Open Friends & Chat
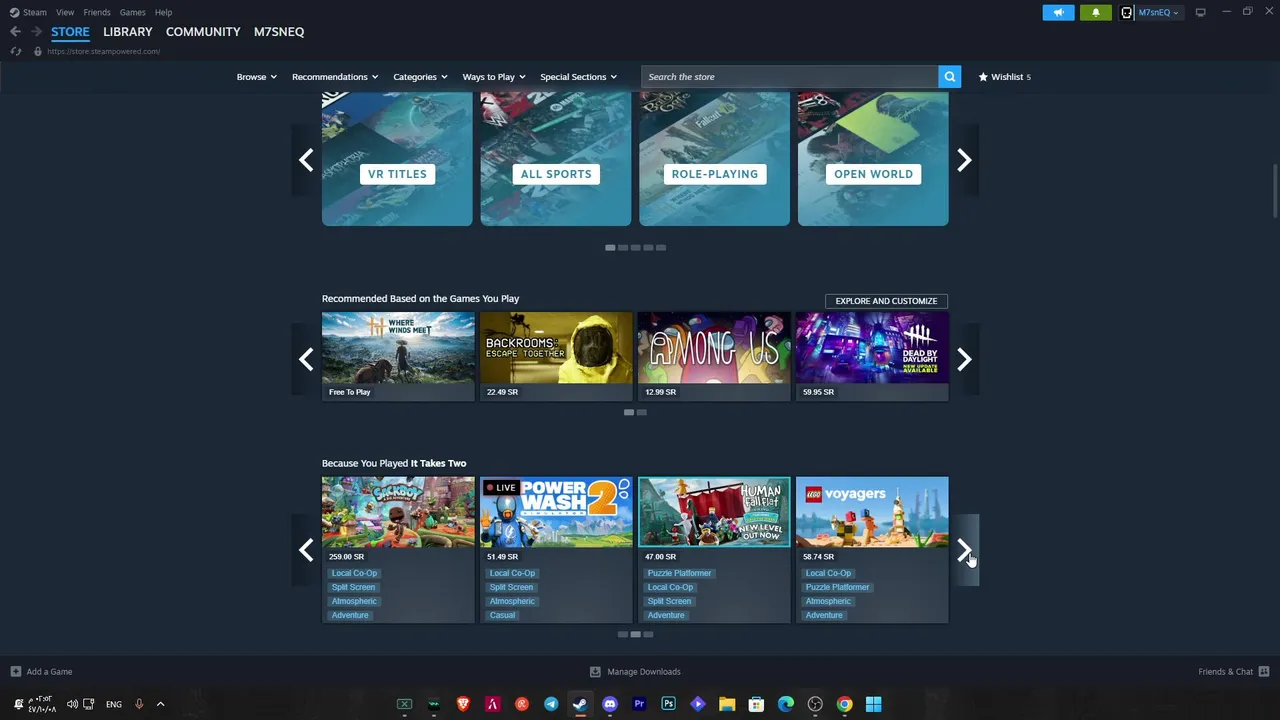 coord(1233,672)
